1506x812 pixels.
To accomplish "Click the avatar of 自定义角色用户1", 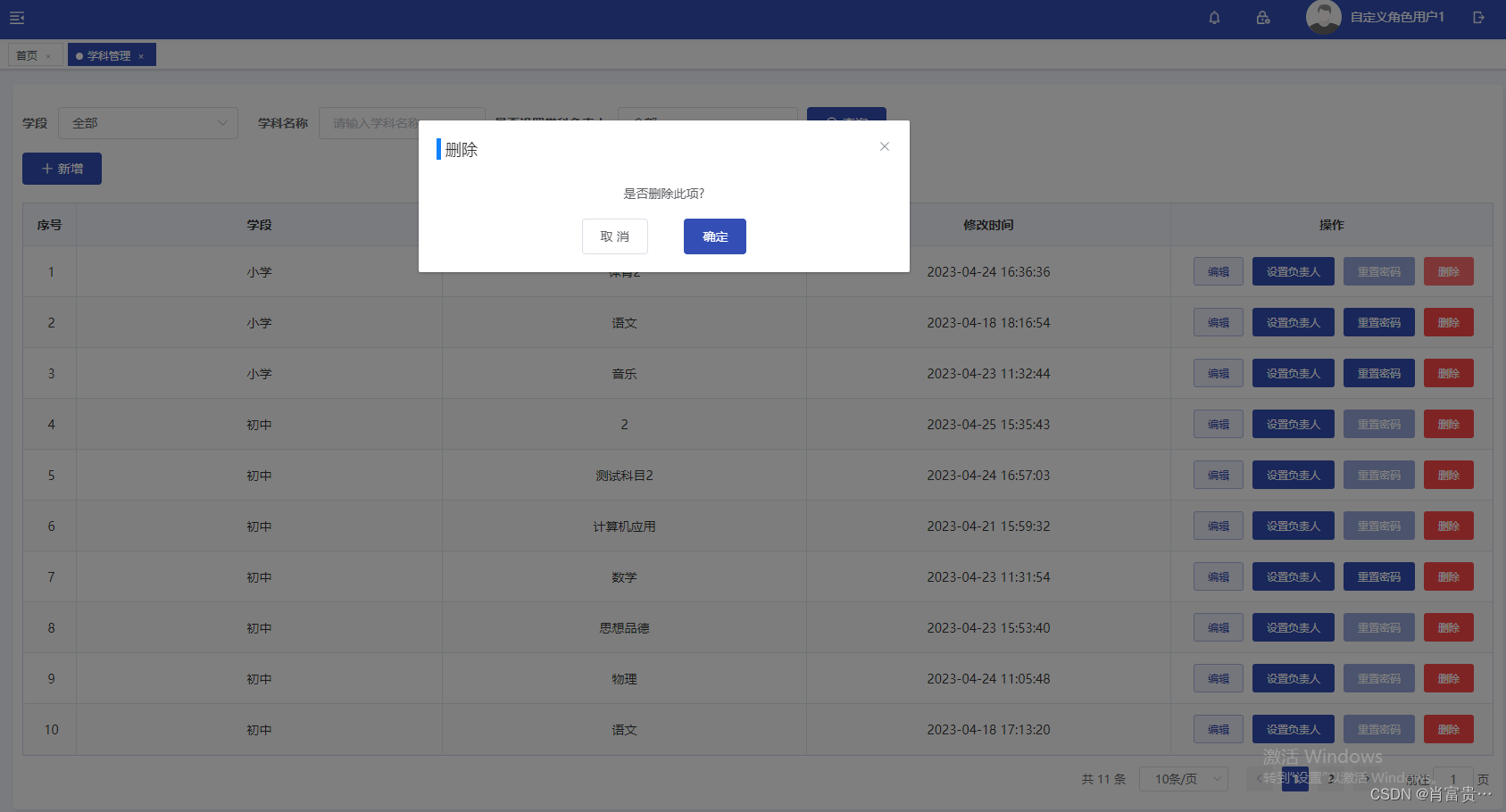I will (1324, 17).
